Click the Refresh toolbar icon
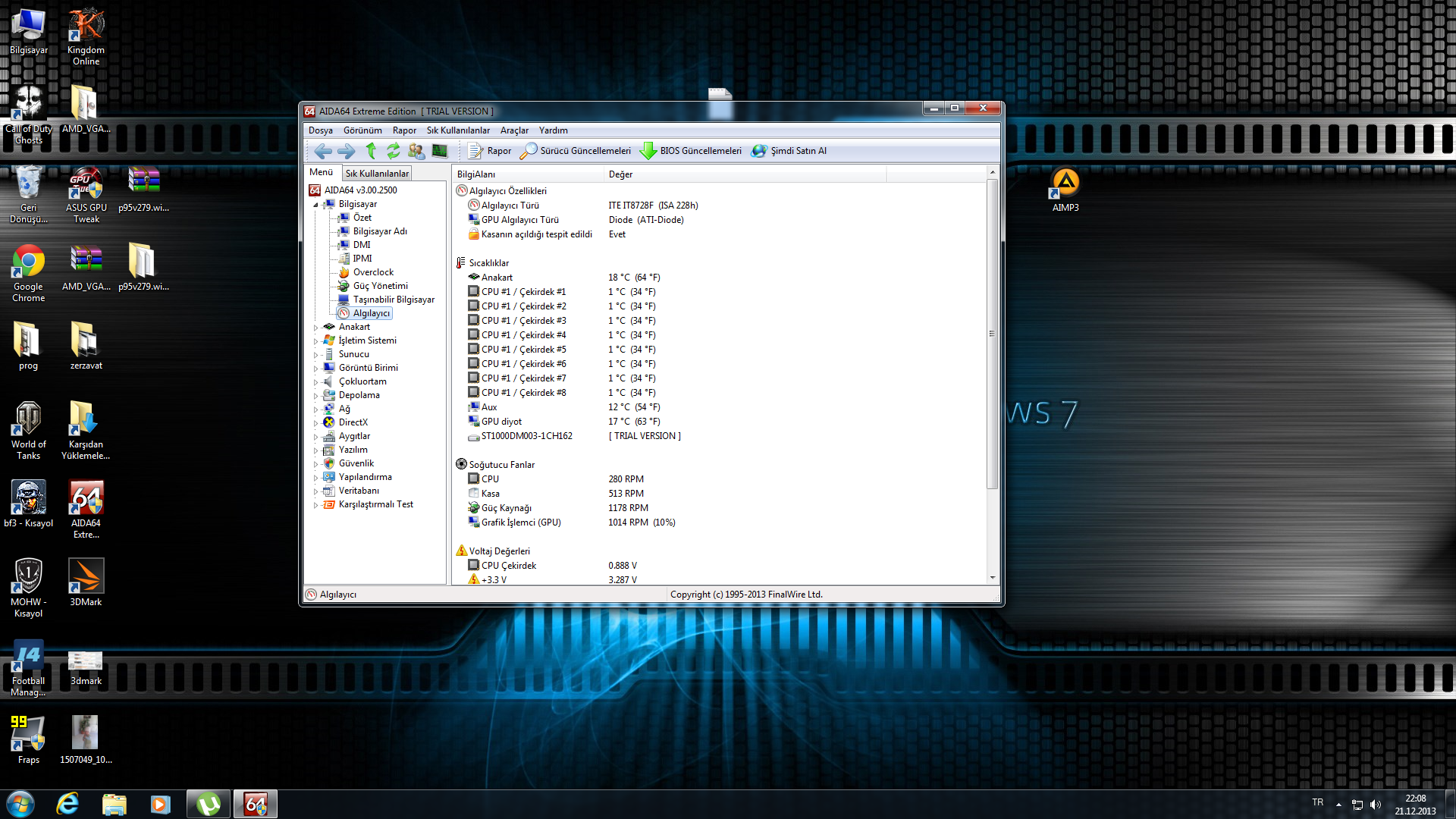1456x819 pixels. [393, 151]
